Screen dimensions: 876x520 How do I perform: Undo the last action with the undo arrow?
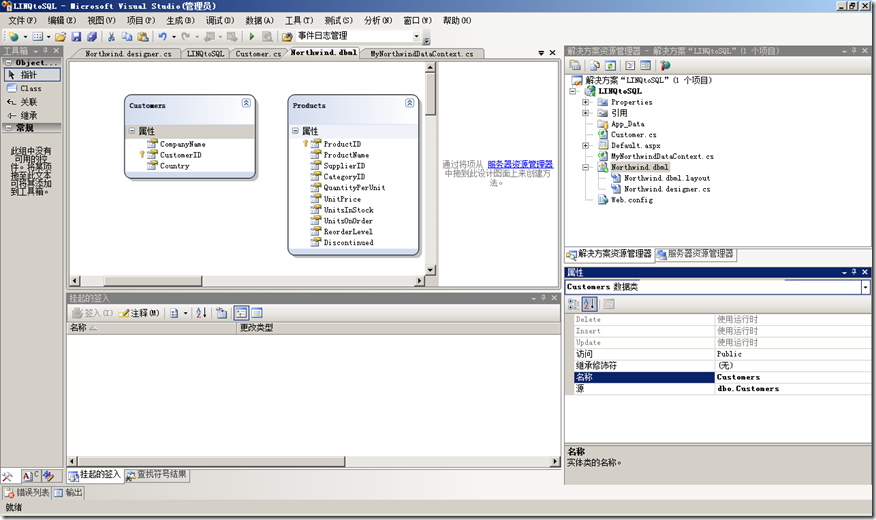162,37
